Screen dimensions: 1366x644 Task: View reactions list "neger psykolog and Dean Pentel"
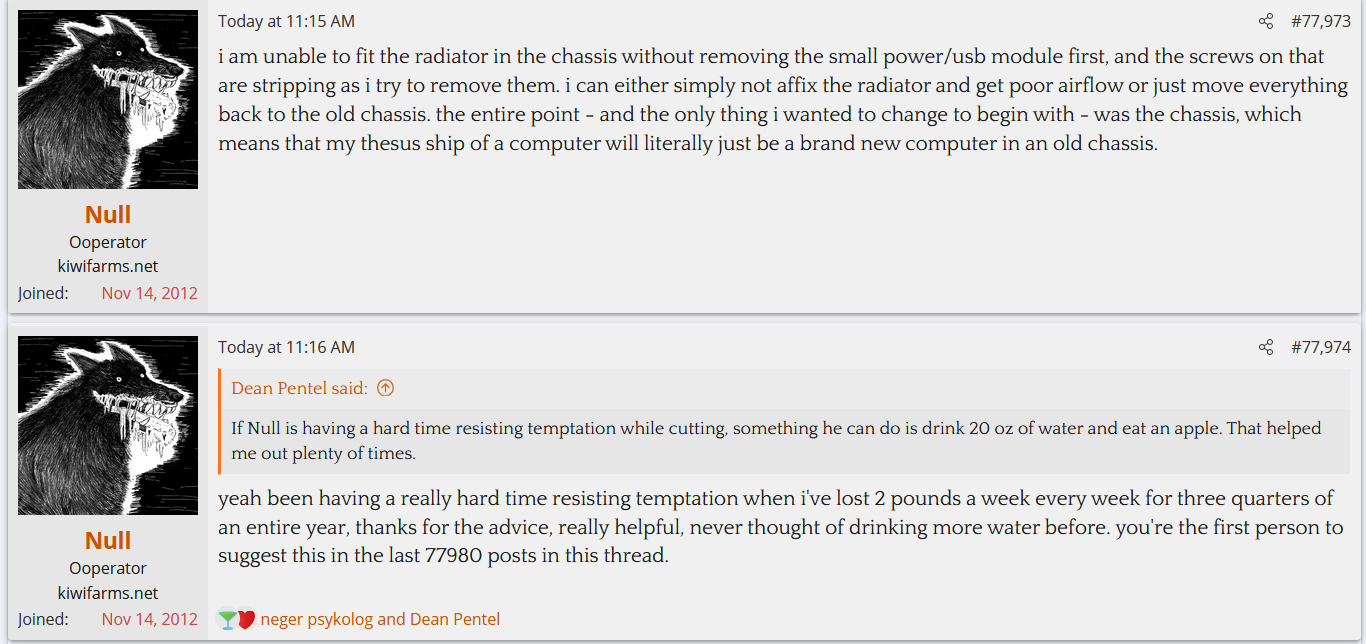pos(380,620)
